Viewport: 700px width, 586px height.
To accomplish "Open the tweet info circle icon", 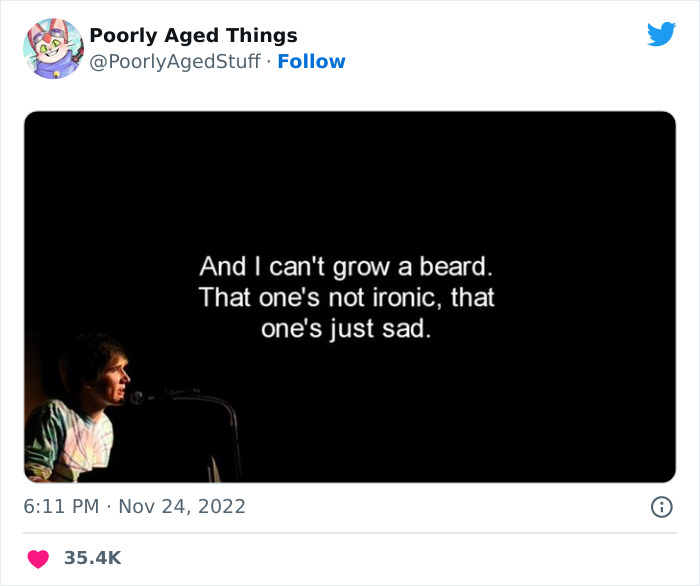I will [x=661, y=507].
